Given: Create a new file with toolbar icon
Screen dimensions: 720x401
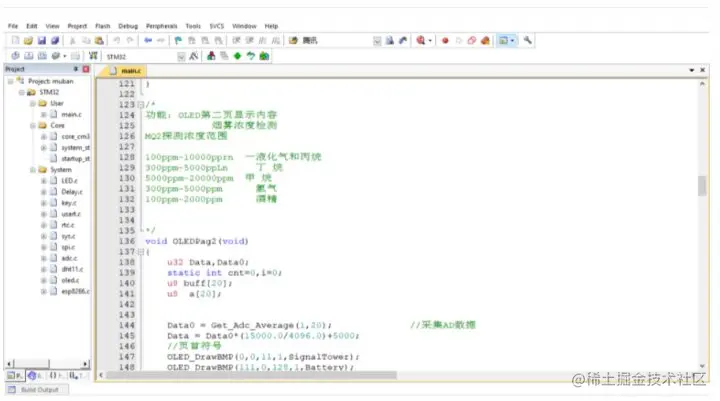Looking at the screenshot, I should (x=15, y=40).
